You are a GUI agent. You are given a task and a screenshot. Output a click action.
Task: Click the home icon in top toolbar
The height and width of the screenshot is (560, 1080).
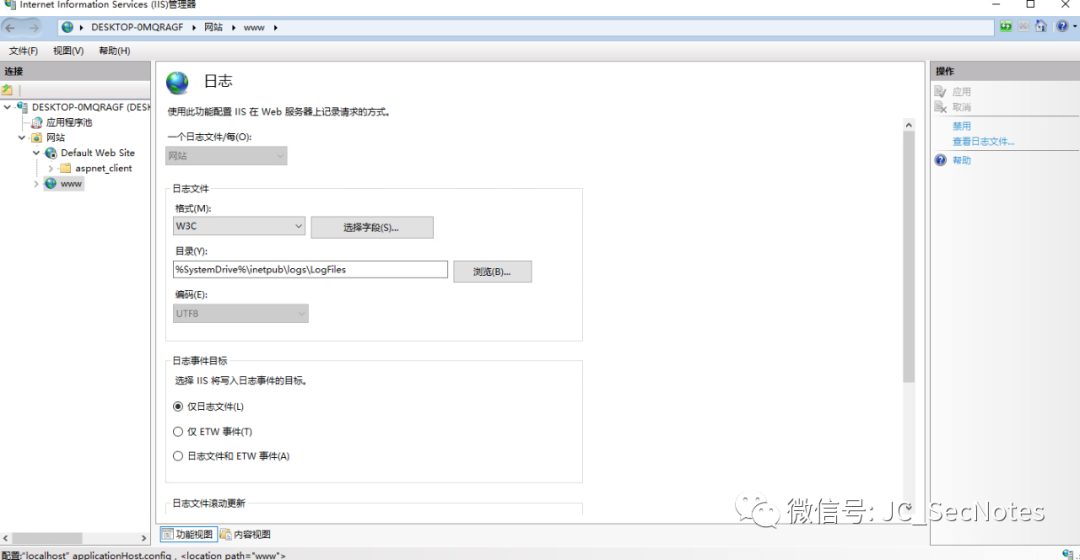[1041, 26]
